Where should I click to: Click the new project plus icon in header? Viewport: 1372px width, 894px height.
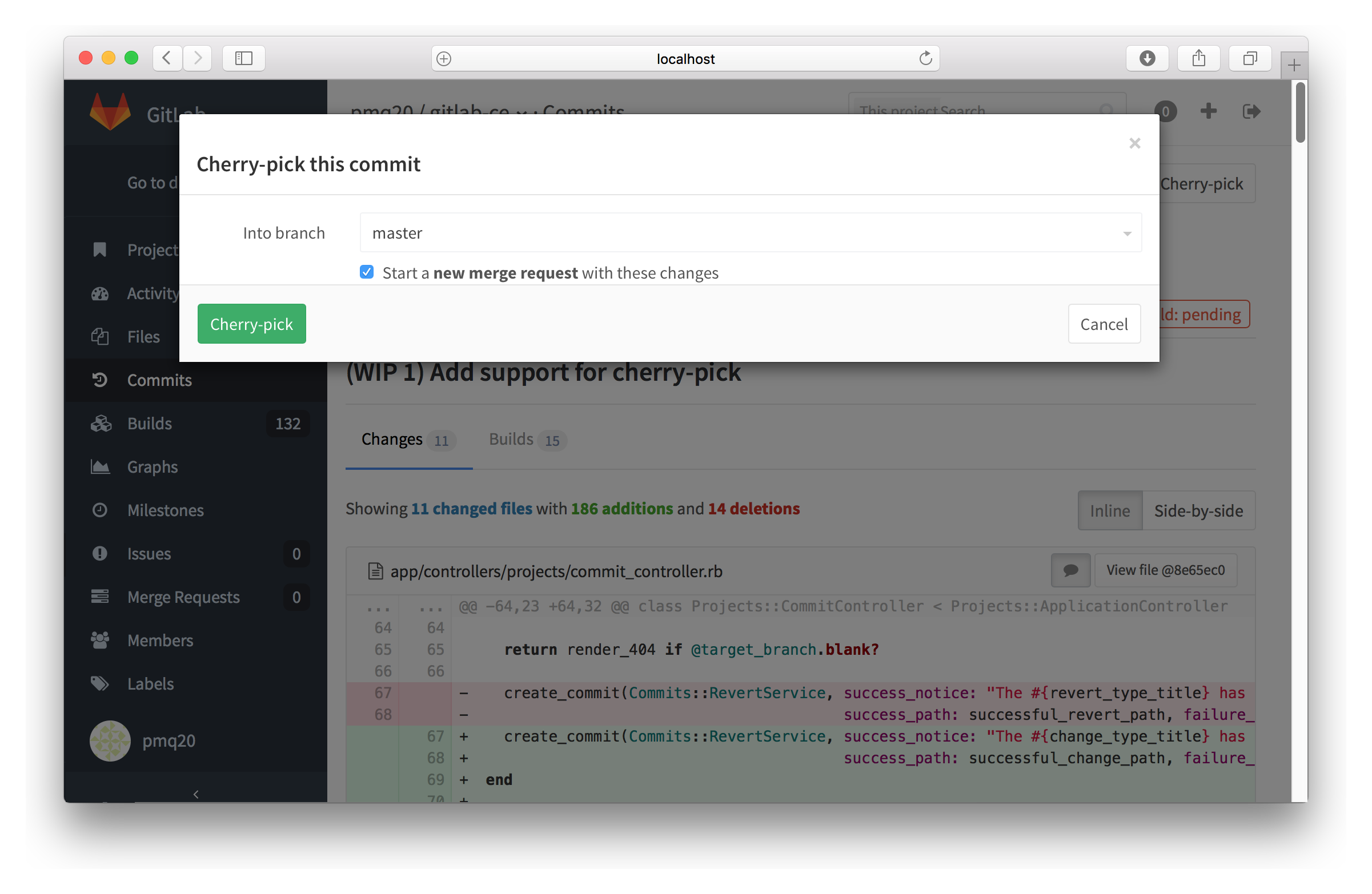click(x=1208, y=112)
